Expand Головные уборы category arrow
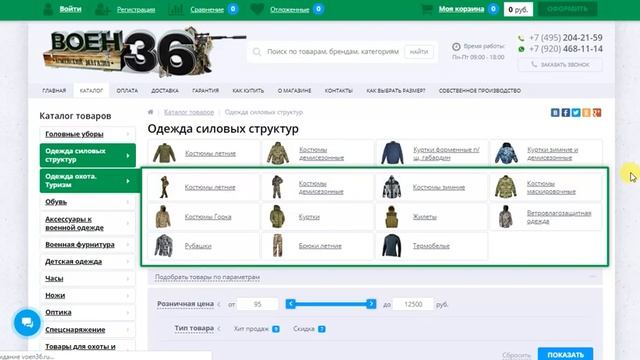The image size is (640, 360). [128, 134]
